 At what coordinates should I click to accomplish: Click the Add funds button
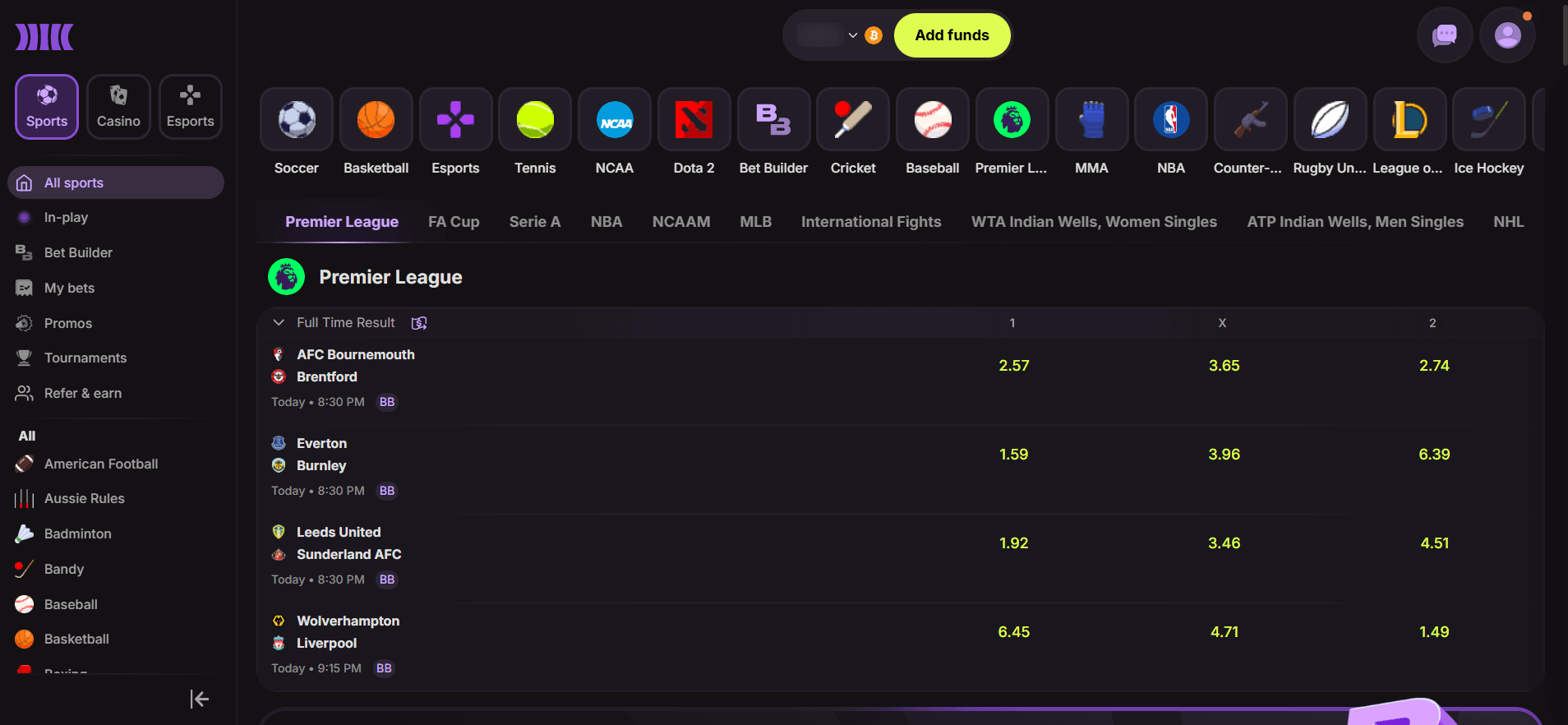[x=952, y=35]
